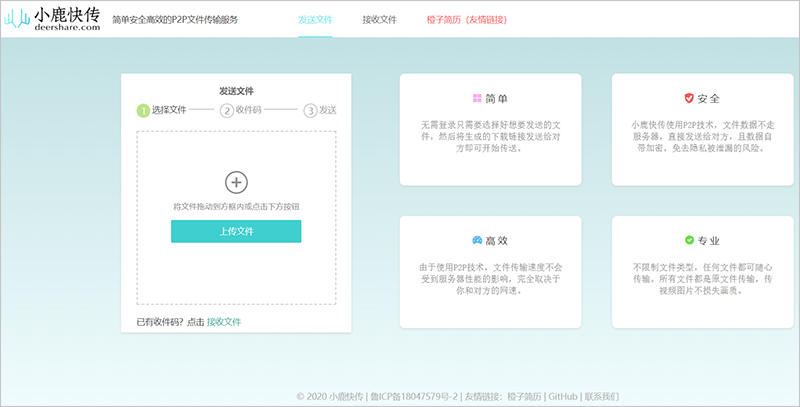Select step 2 circle 收件码

coord(227,110)
